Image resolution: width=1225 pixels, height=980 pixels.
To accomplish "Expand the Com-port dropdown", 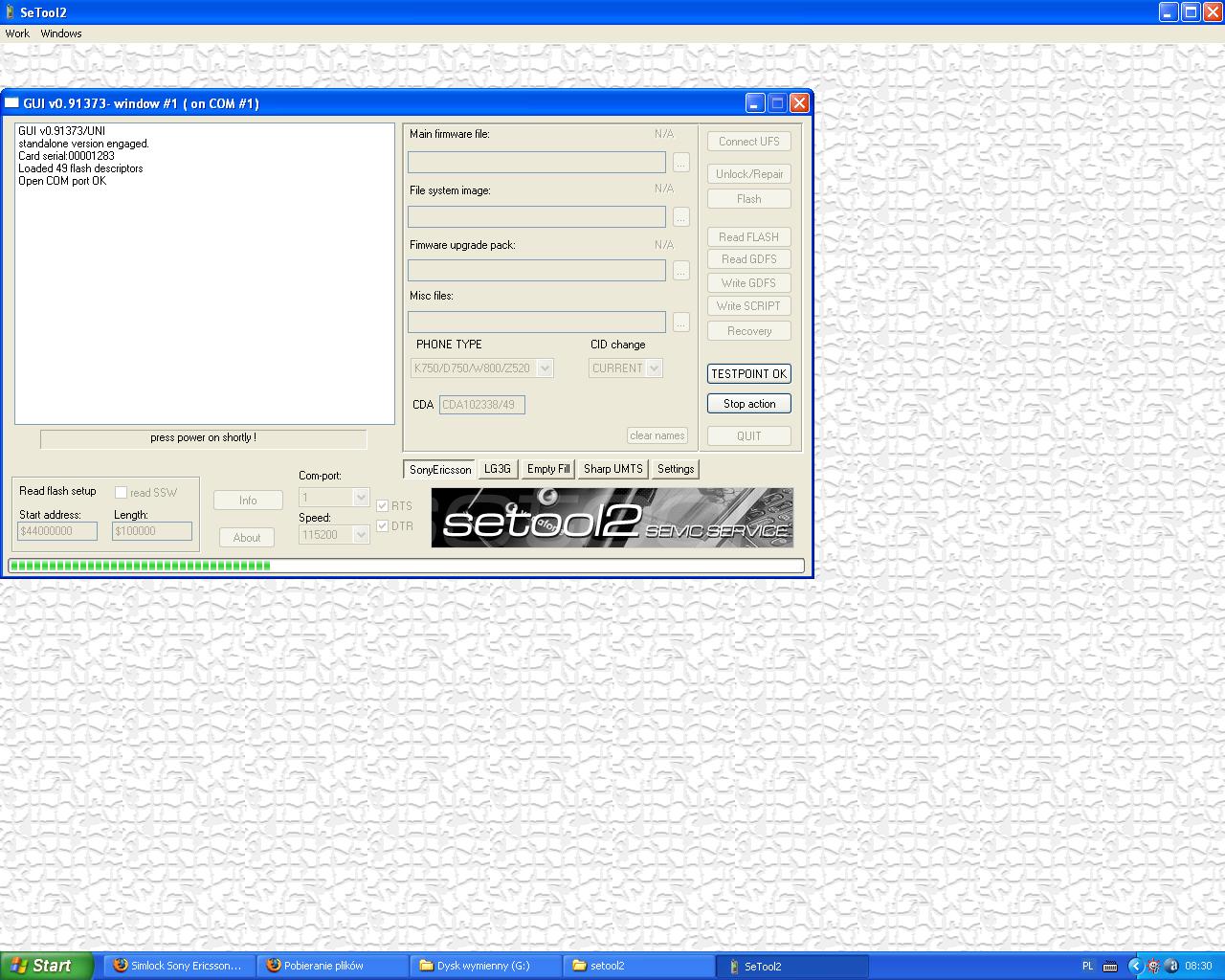I will 361,498.
